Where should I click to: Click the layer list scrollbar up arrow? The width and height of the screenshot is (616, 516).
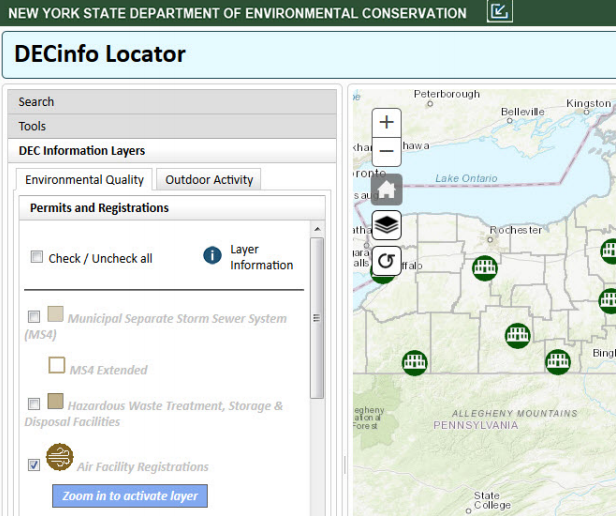(317, 229)
